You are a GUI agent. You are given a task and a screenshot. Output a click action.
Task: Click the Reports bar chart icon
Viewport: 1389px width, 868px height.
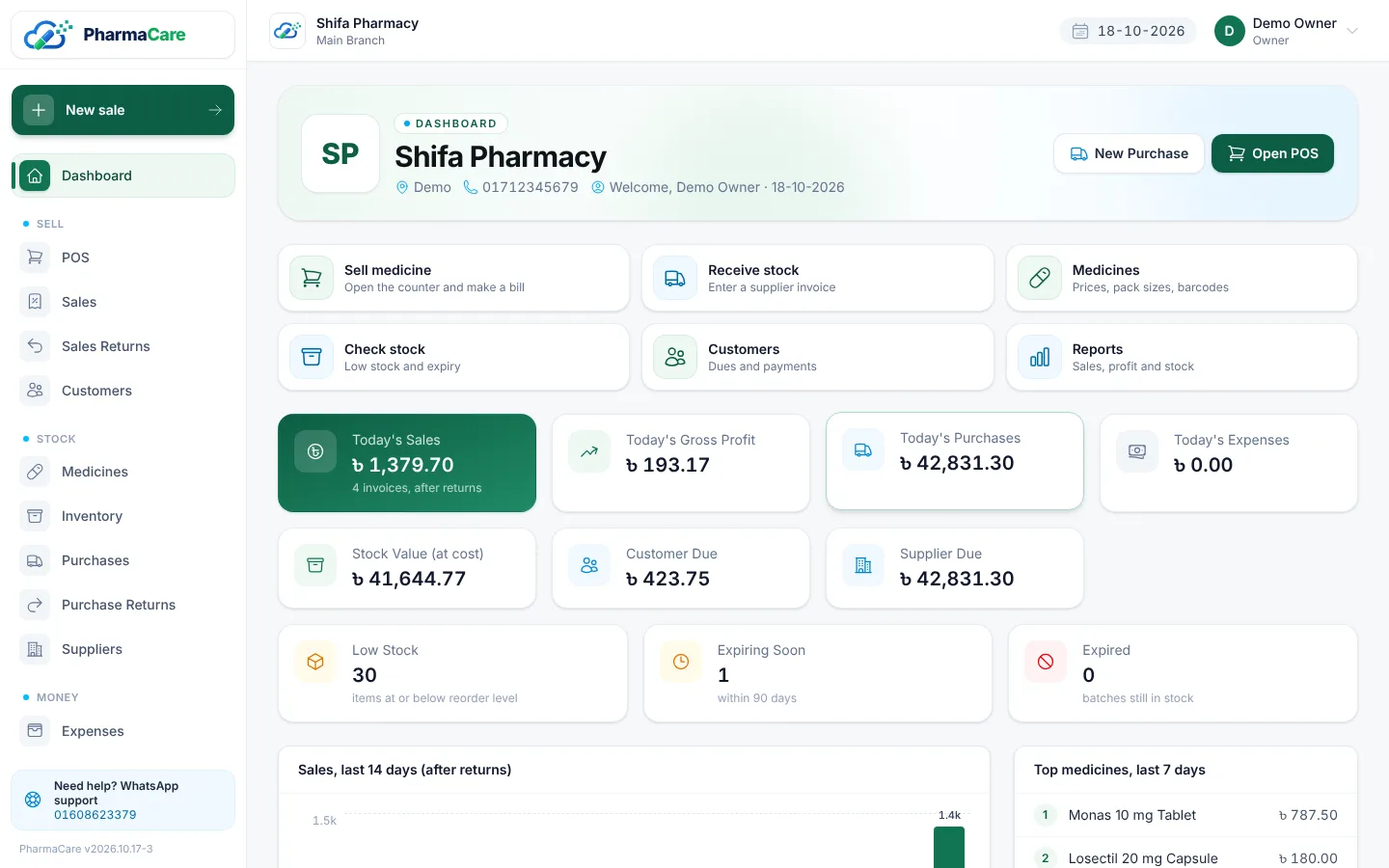[x=1040, y=357]
